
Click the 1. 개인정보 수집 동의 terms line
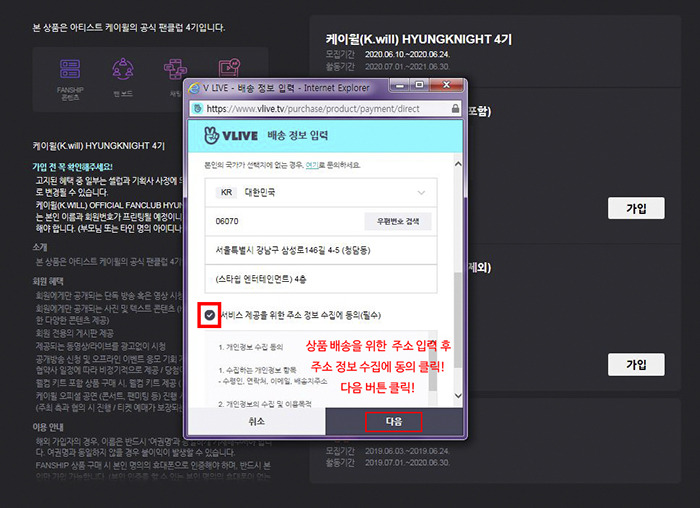(x=250, y=347)
